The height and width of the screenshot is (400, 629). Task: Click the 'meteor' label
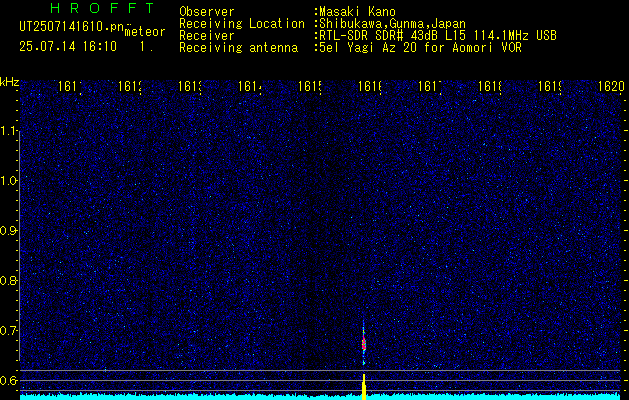point(145,32)
